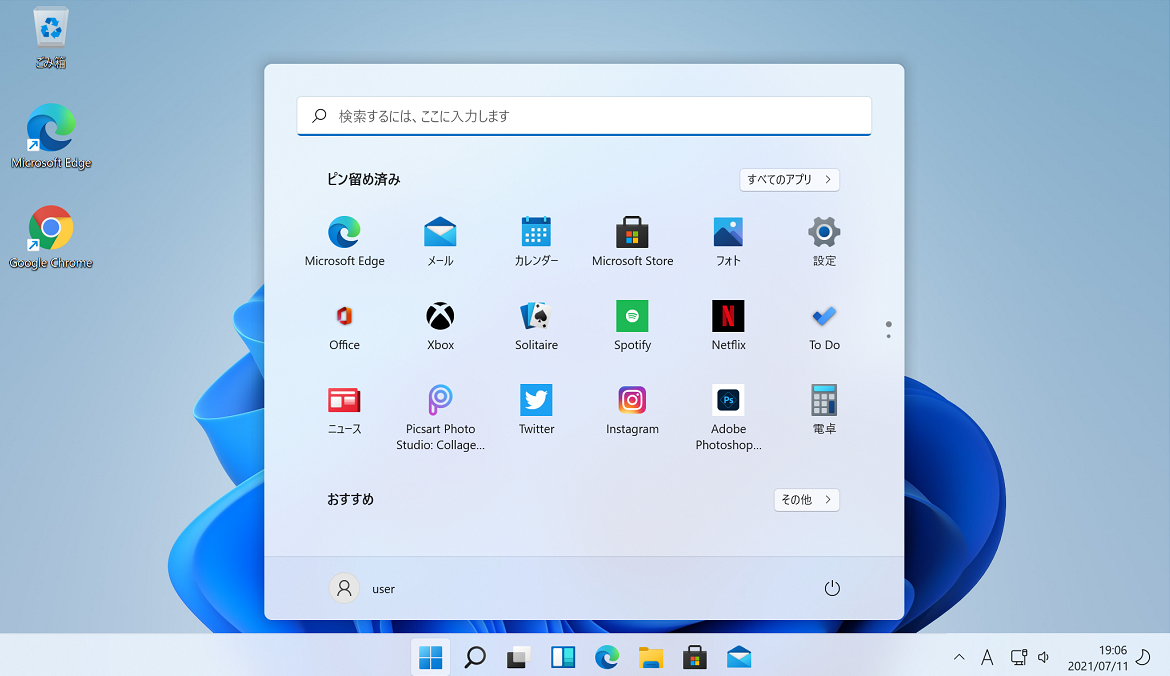Viewport: 1170px width, 676px height.
Task: Launch Edge from the taskbar
Action: [607, 657]
